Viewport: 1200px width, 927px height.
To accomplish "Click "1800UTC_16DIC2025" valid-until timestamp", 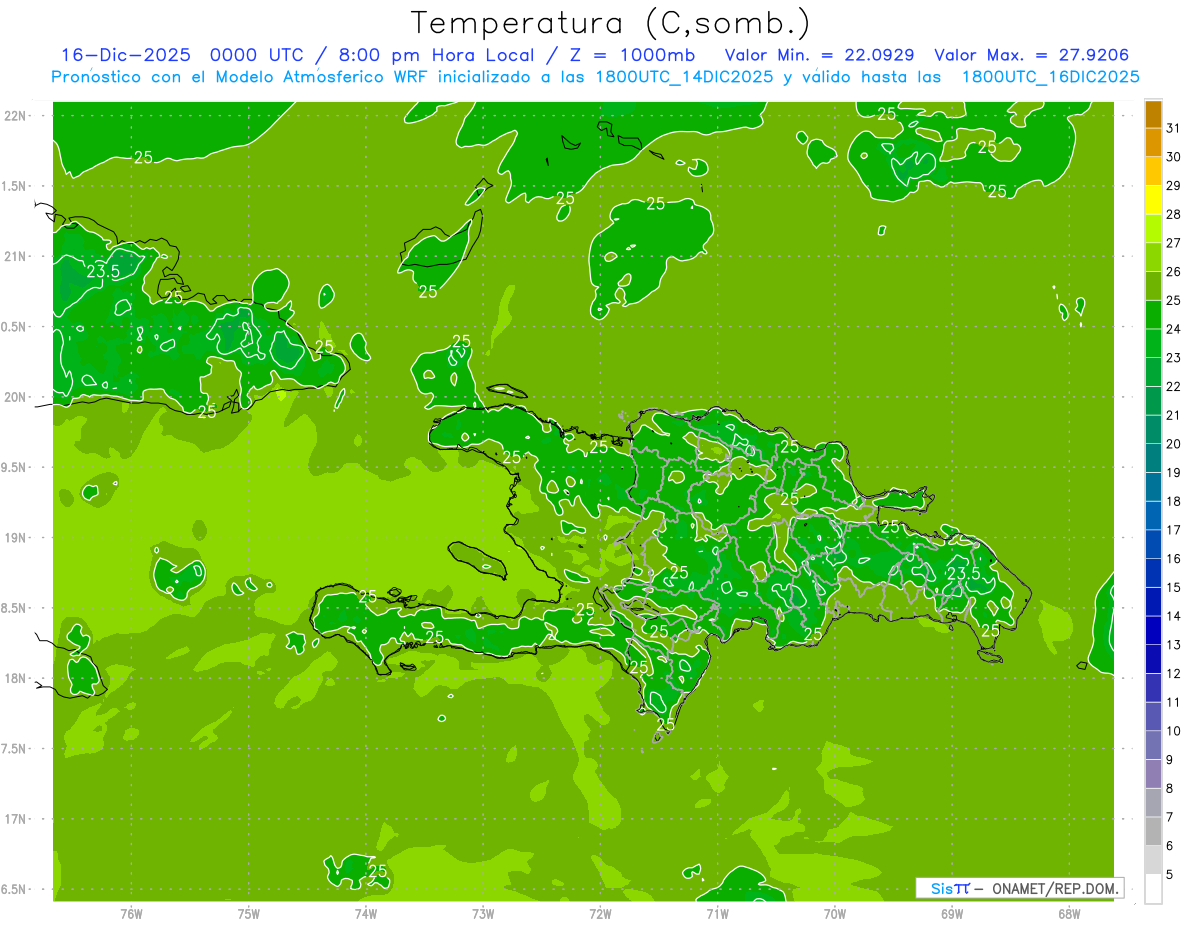I will 1050,77.
